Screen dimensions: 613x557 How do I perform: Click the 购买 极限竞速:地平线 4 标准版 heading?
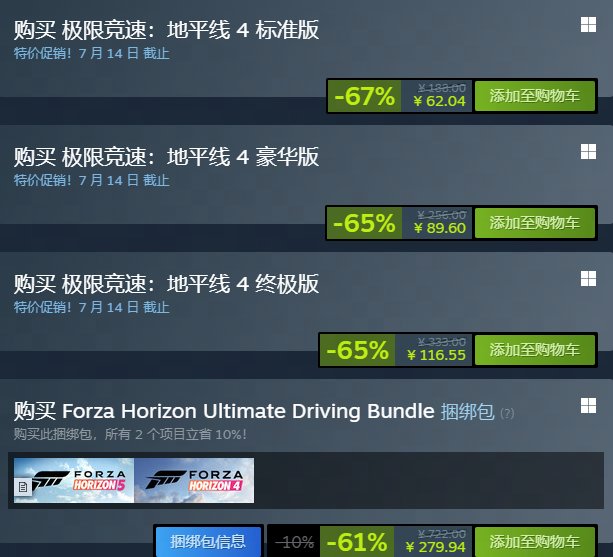pos(167,30)
